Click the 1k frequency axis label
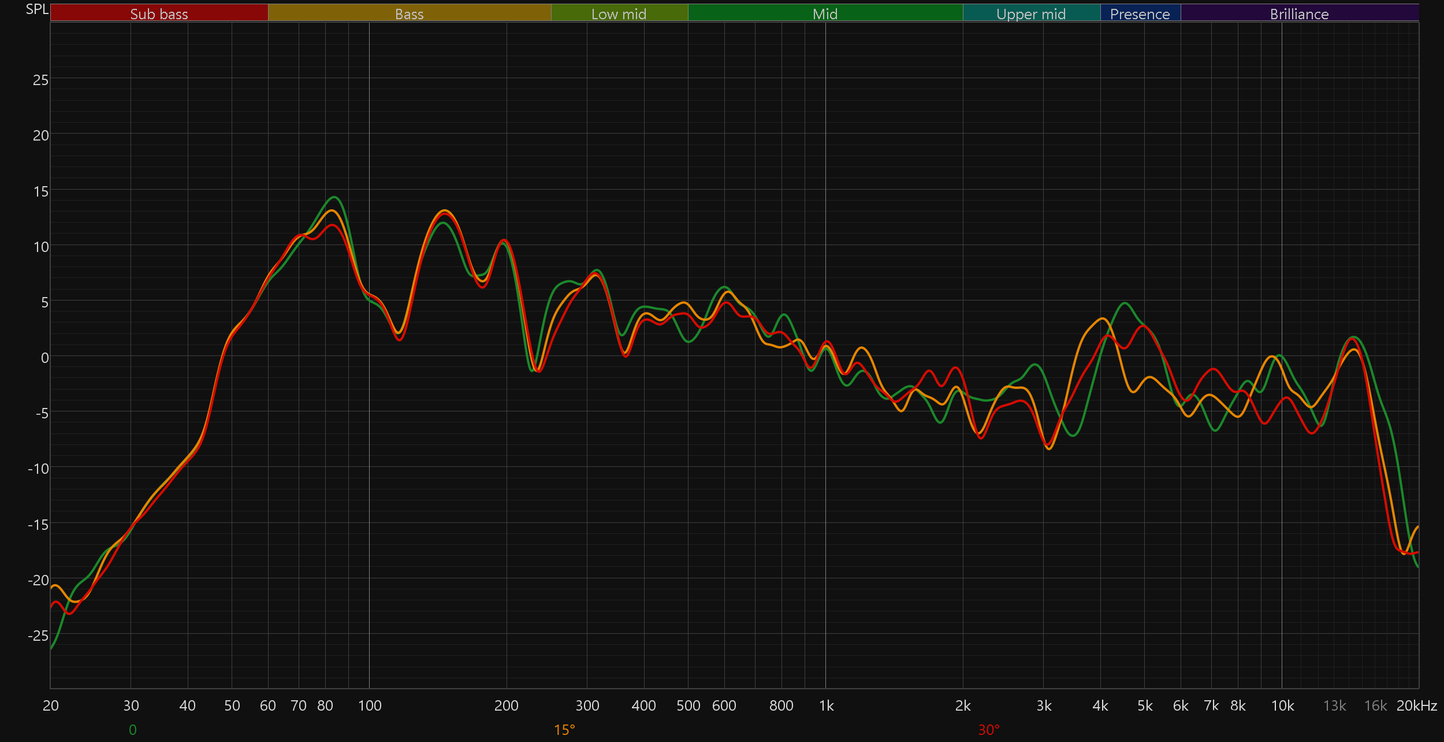1444x742 pixels. coord(825,705)
